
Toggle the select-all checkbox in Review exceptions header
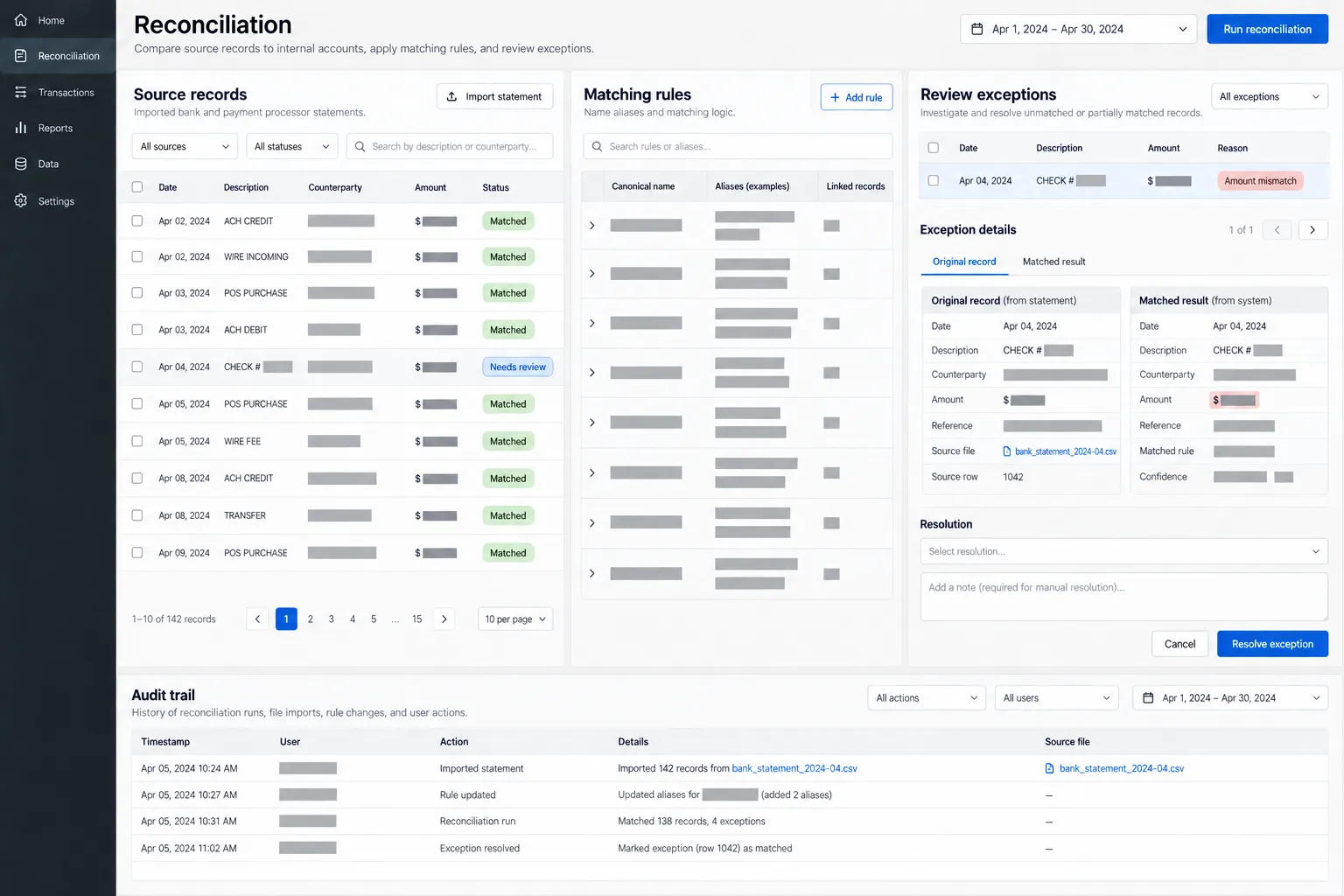934,148
